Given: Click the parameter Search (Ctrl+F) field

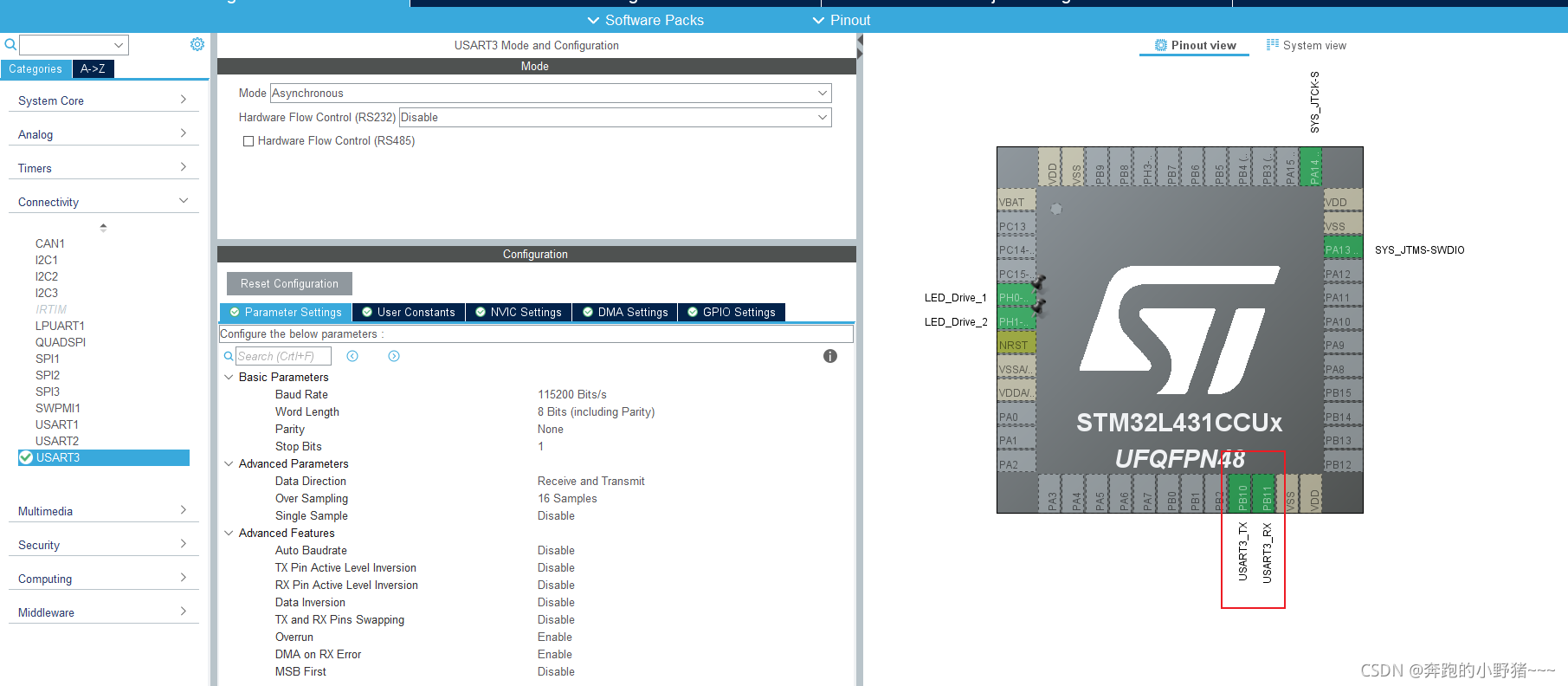Looking at the screenshot, I should [283, 356].
